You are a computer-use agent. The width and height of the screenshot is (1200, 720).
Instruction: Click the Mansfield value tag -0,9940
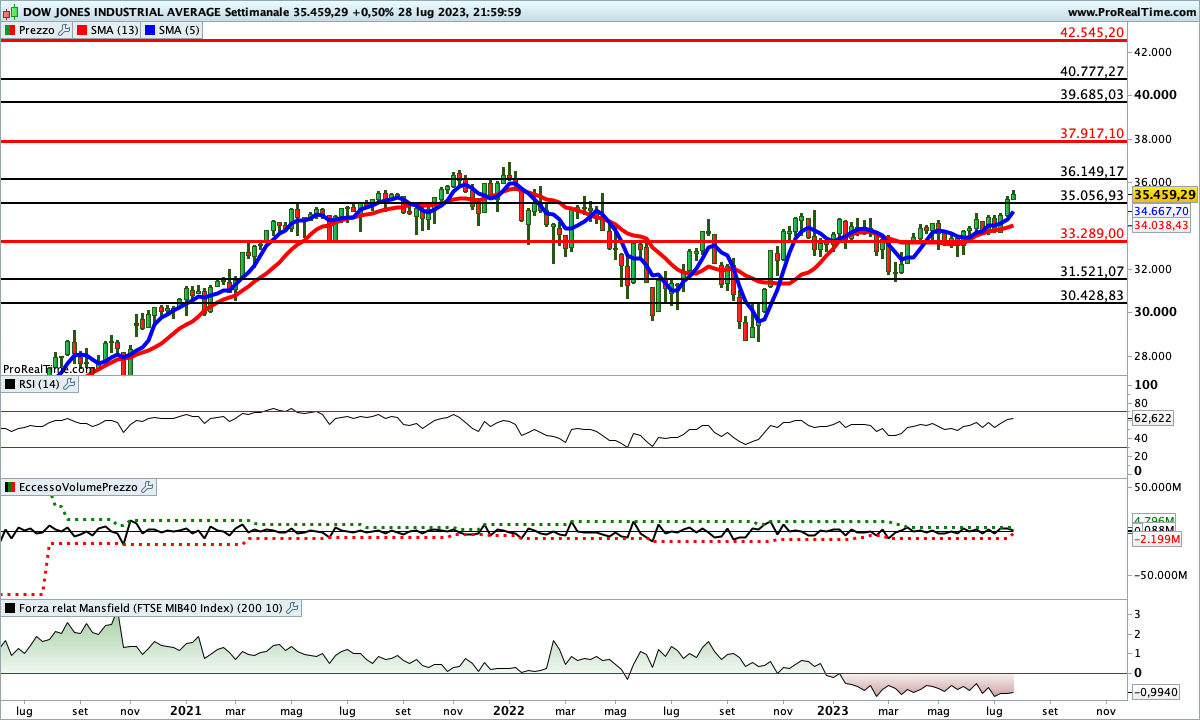click(x=1158, y=692)
